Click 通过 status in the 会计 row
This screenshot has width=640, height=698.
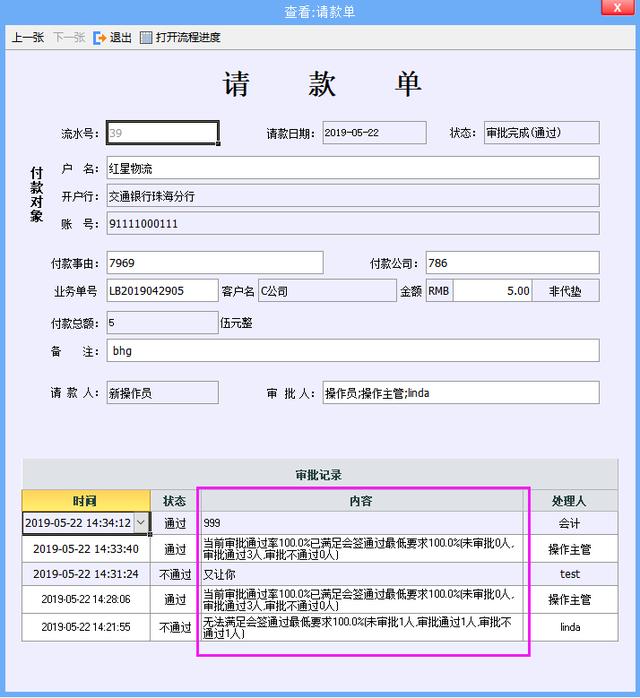175,523
